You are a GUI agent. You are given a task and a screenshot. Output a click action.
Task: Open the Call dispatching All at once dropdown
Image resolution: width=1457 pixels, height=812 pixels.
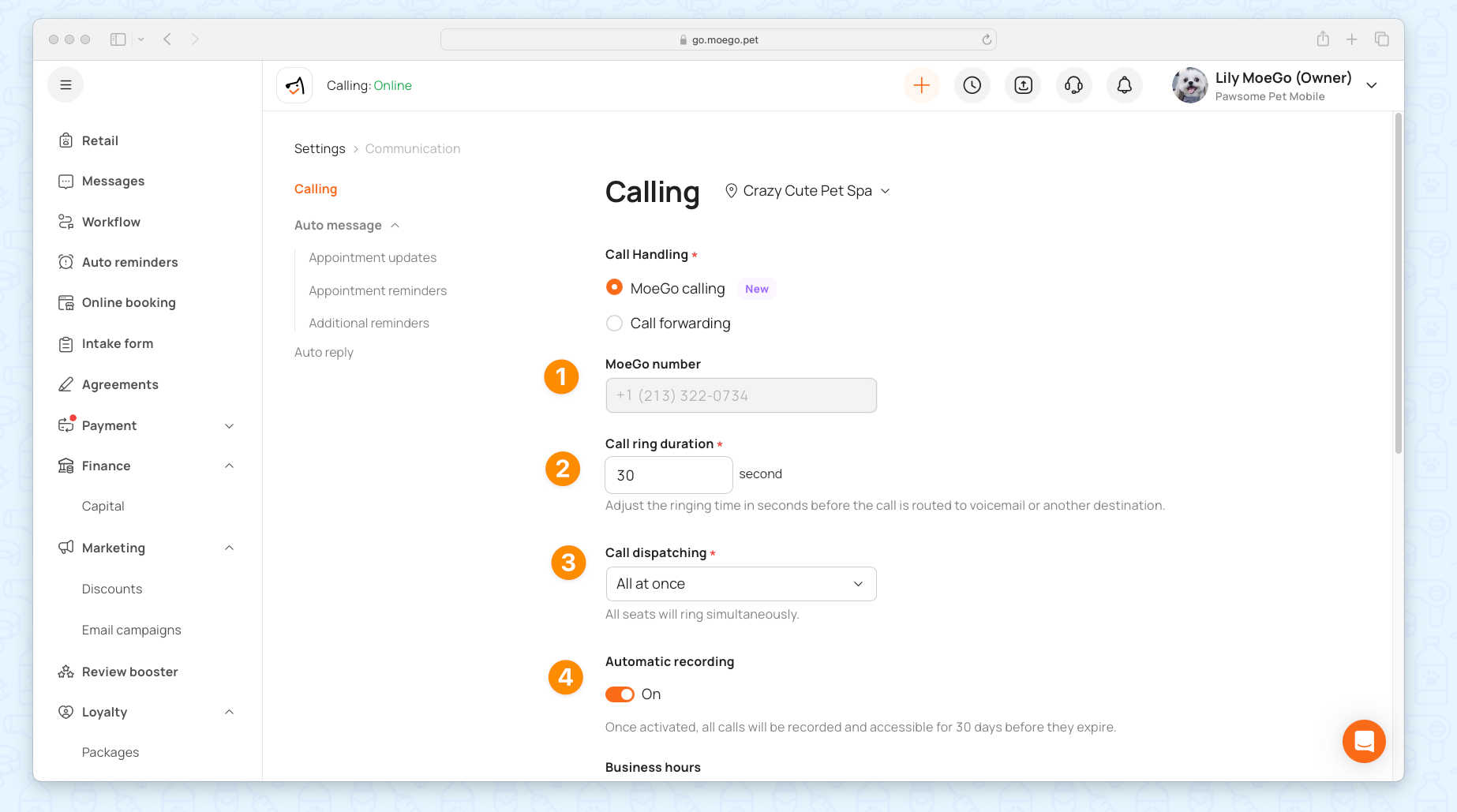pos(741,584)
